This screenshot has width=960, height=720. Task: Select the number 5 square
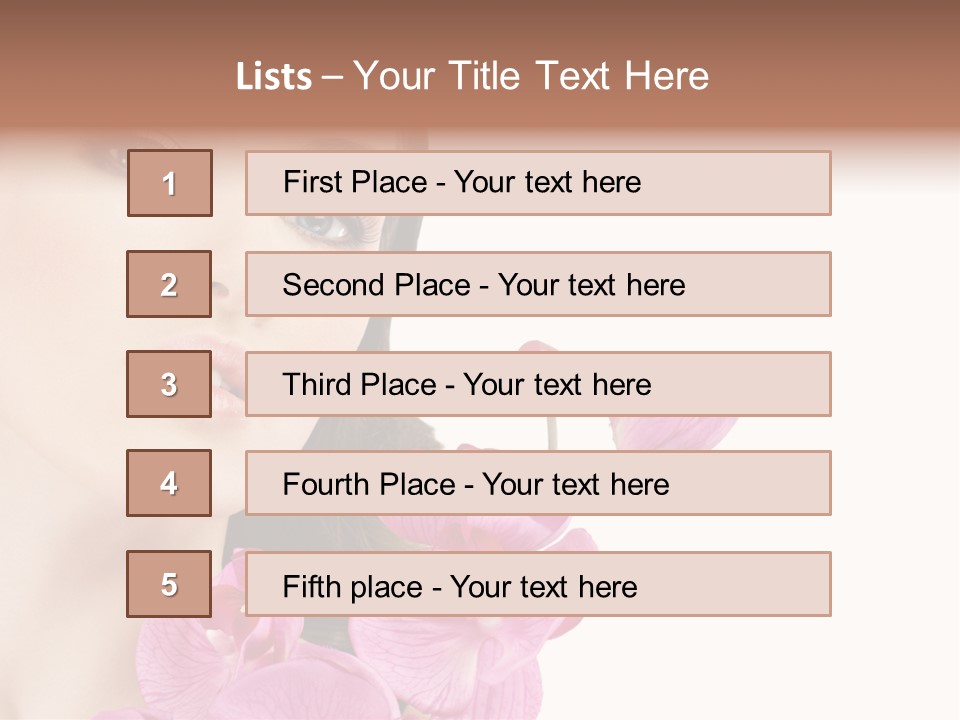tap(169, 584)
